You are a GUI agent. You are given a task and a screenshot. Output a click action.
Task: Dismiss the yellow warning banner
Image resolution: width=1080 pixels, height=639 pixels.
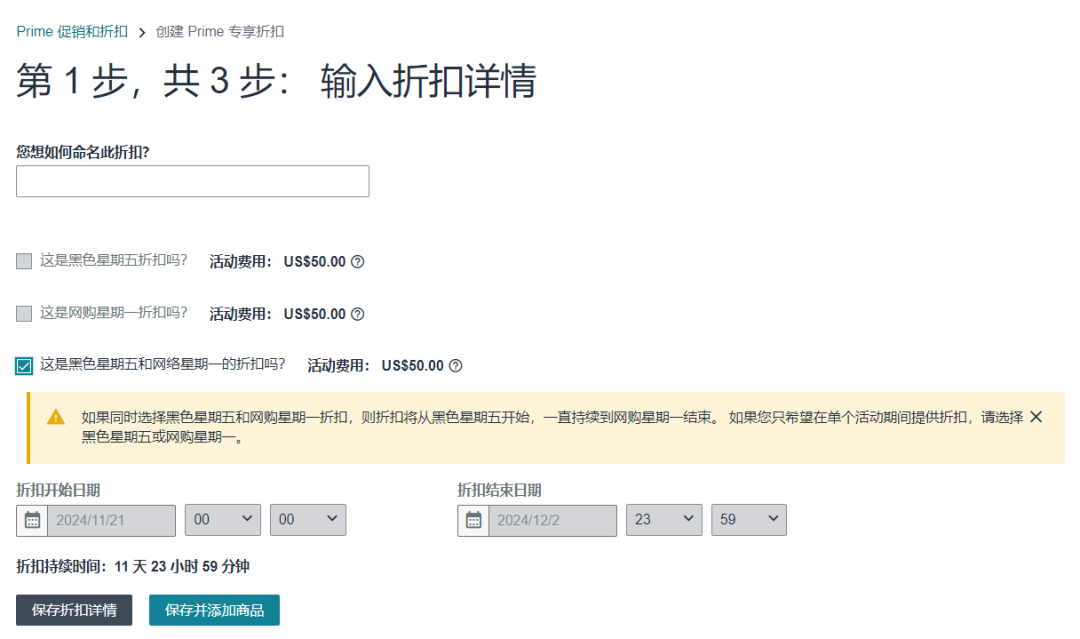click(x=1036, y=417)
